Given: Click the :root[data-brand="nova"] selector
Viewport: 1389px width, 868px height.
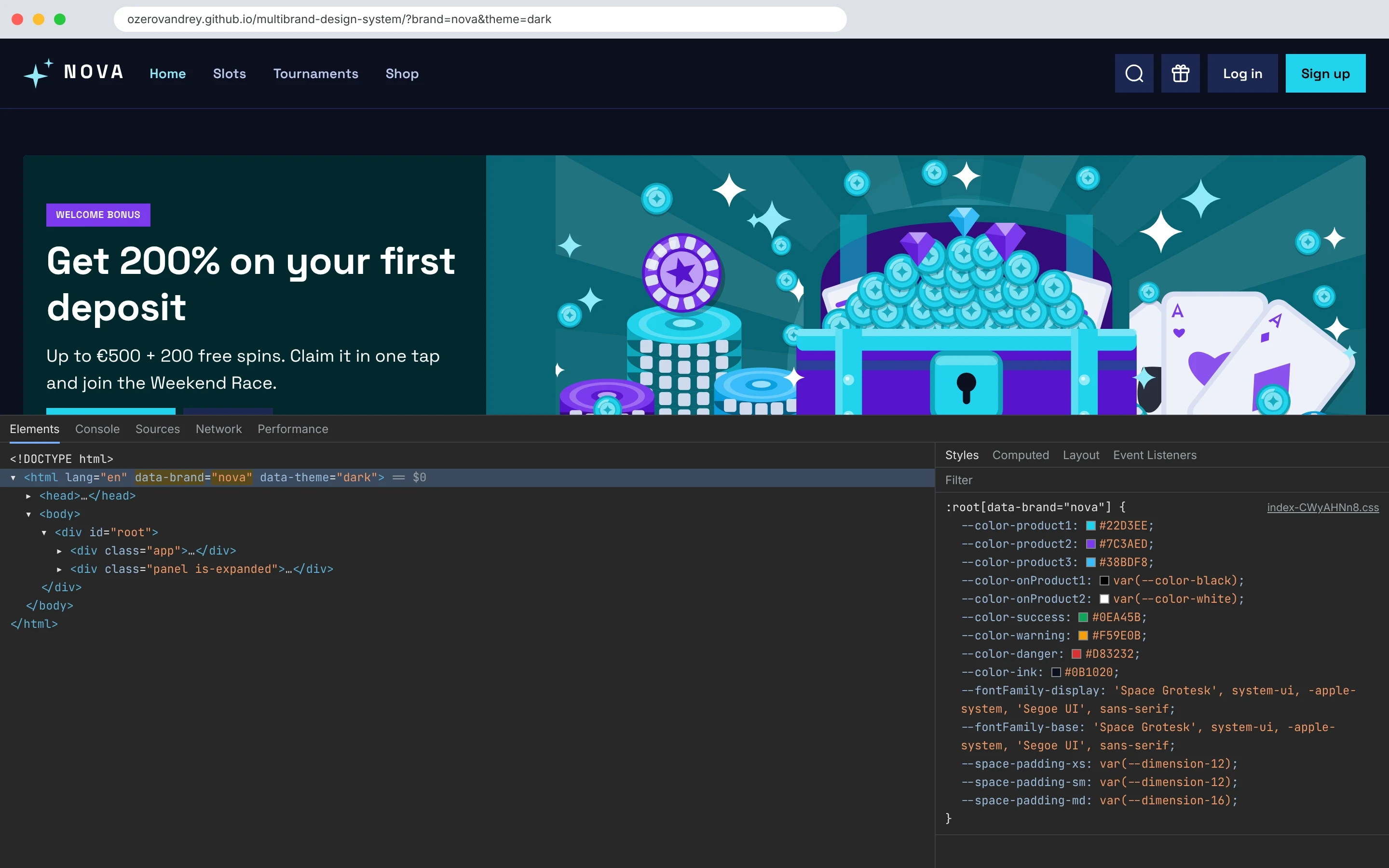Looking at the screenshot, I should click(x=1029, y=507).
